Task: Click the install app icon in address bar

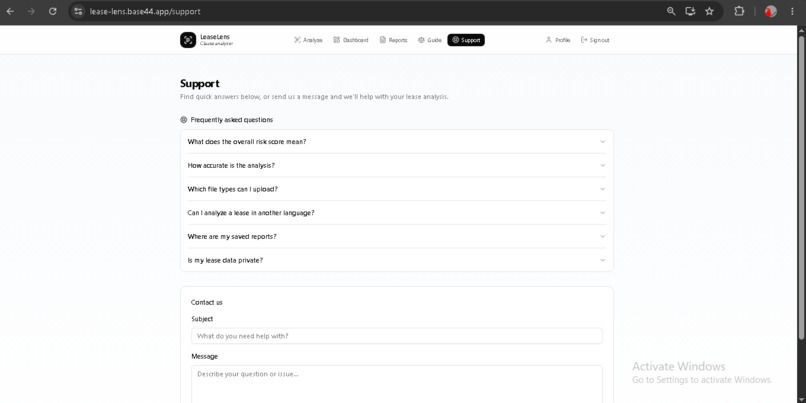Action: 690,11
